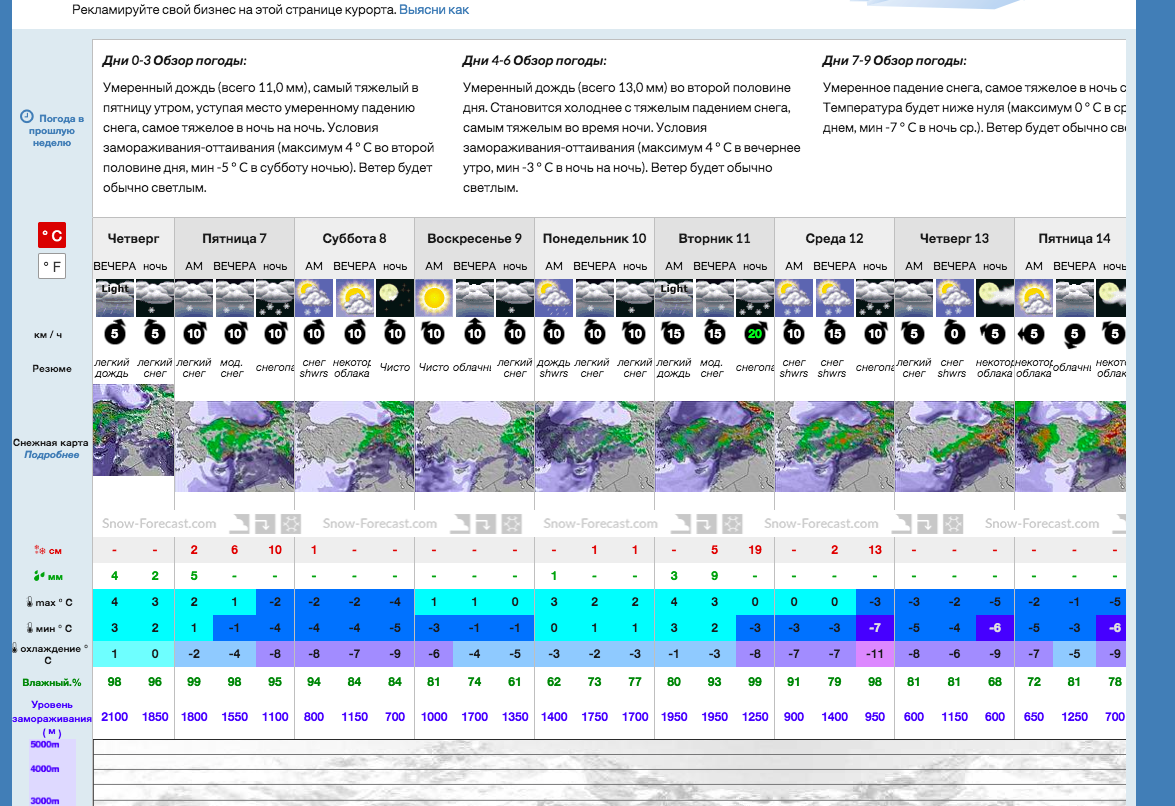Click the cloudy moon icon for Thursday 13 night
Image resolution: width=1175 pixels, height=806 pixels.
pyautogui.click(x=994, y=298)
